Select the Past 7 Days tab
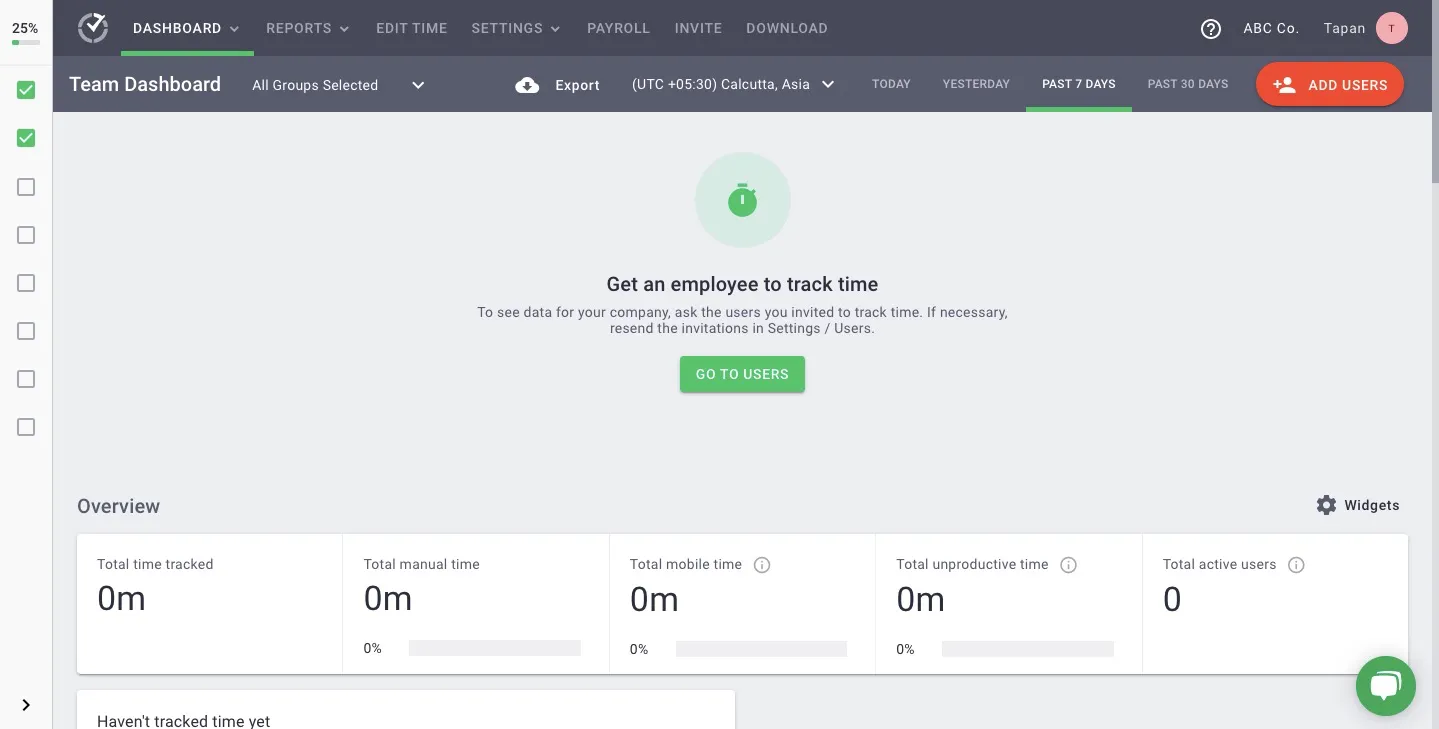This screenshot has width=1439, height=729. [x=1079, y=84]
